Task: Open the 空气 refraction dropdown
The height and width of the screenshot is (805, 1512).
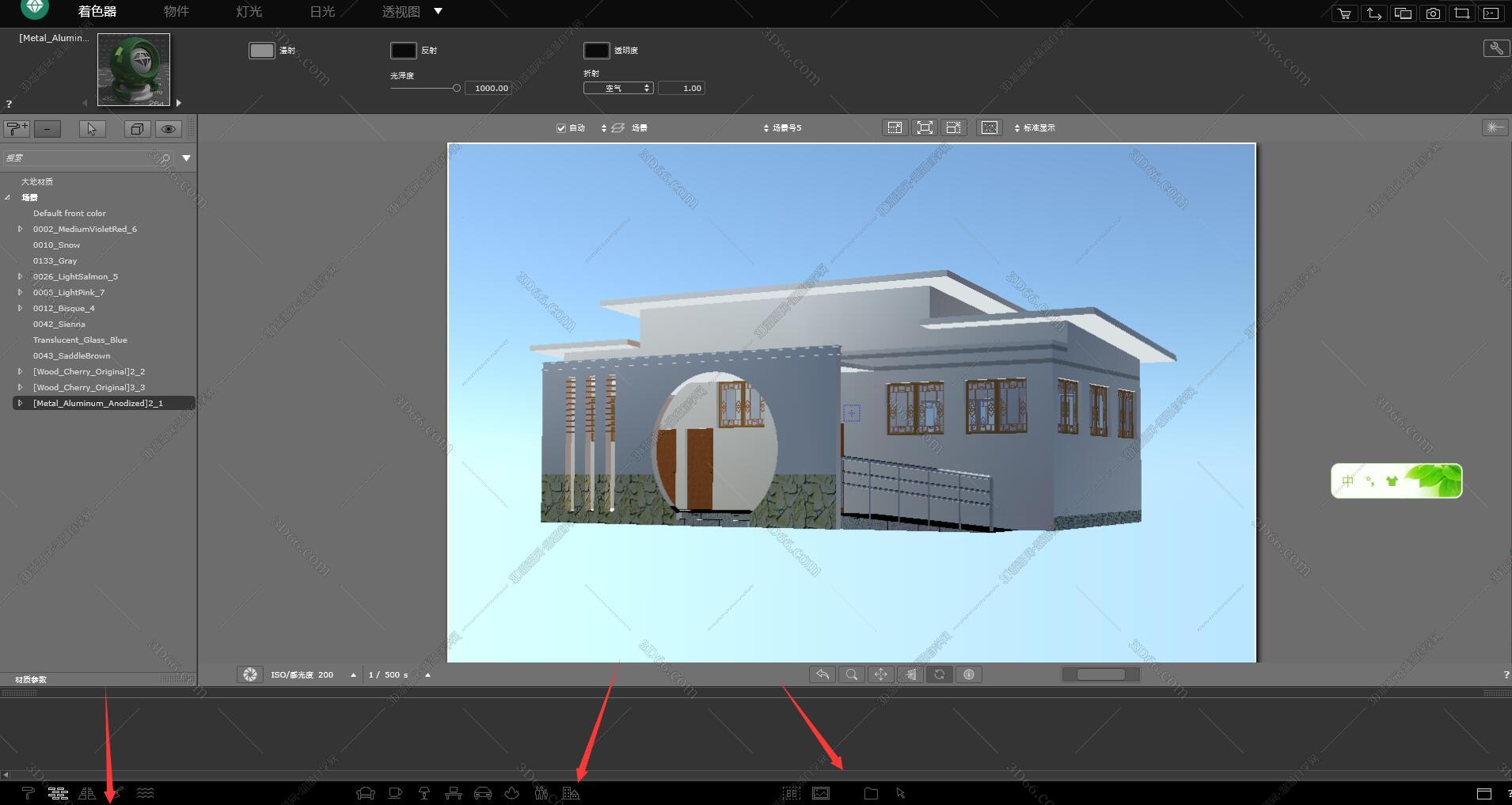Action: point(617,87)
